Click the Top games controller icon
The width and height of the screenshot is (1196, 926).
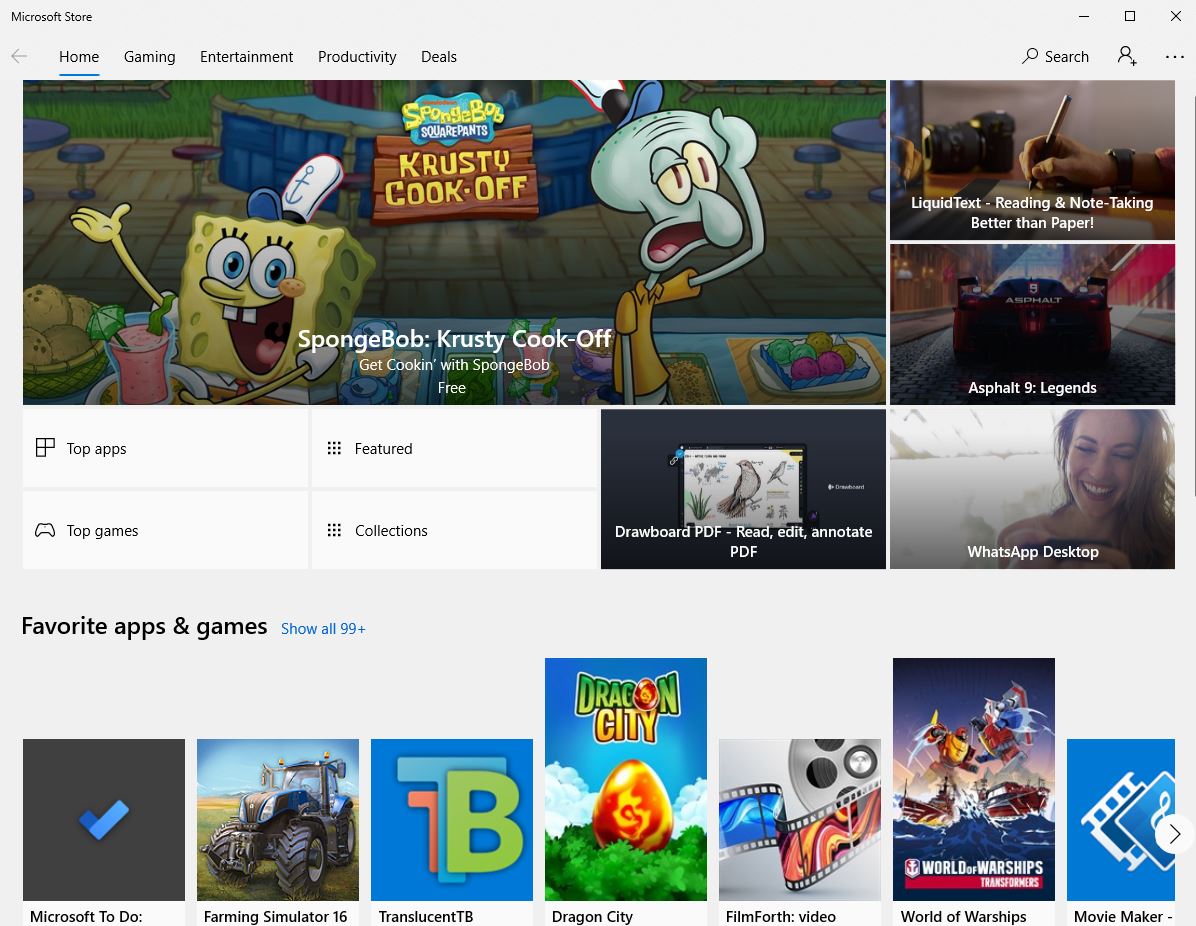(45, 530)
